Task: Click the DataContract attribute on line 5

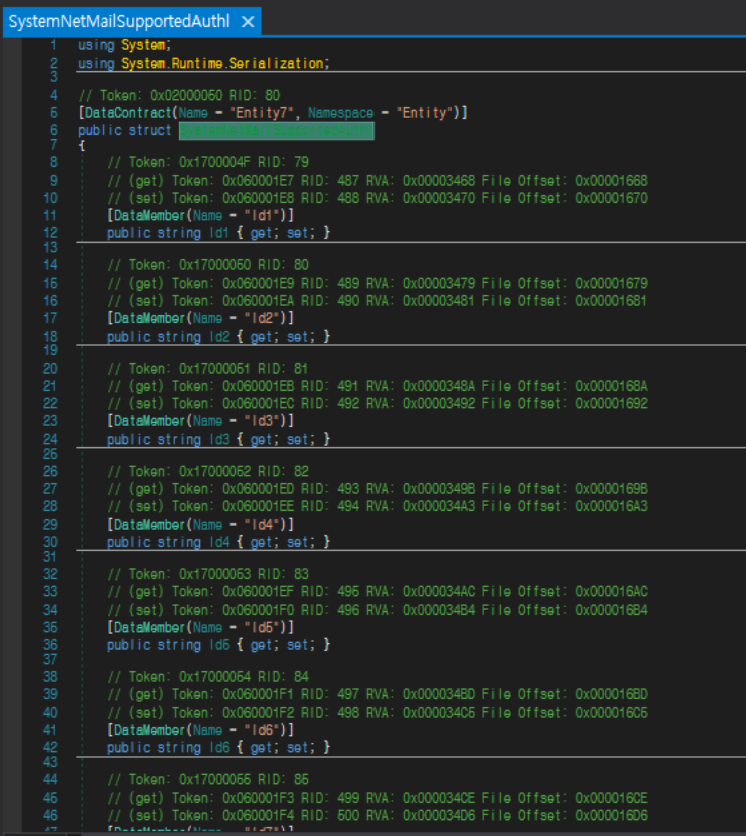Action: pyautogui.click(x=128, y=113)
